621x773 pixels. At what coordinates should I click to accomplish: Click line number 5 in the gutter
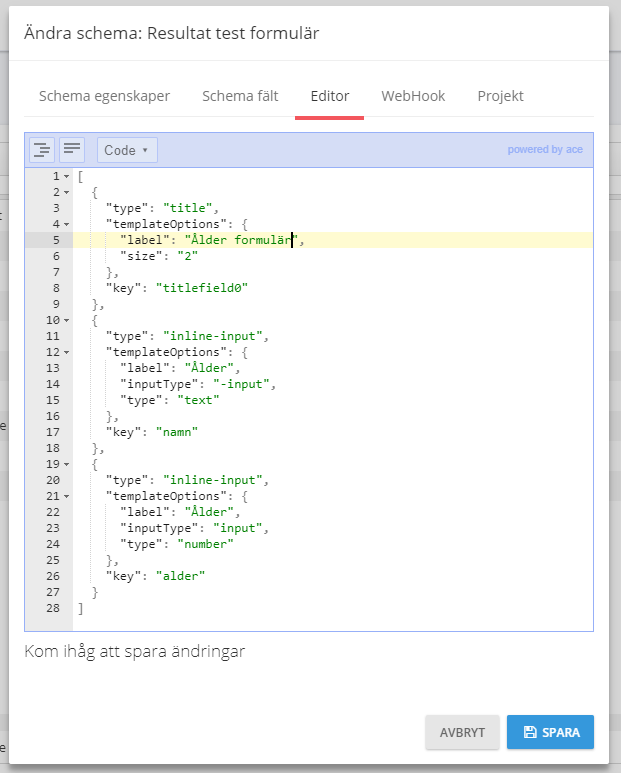click(56, 240)
